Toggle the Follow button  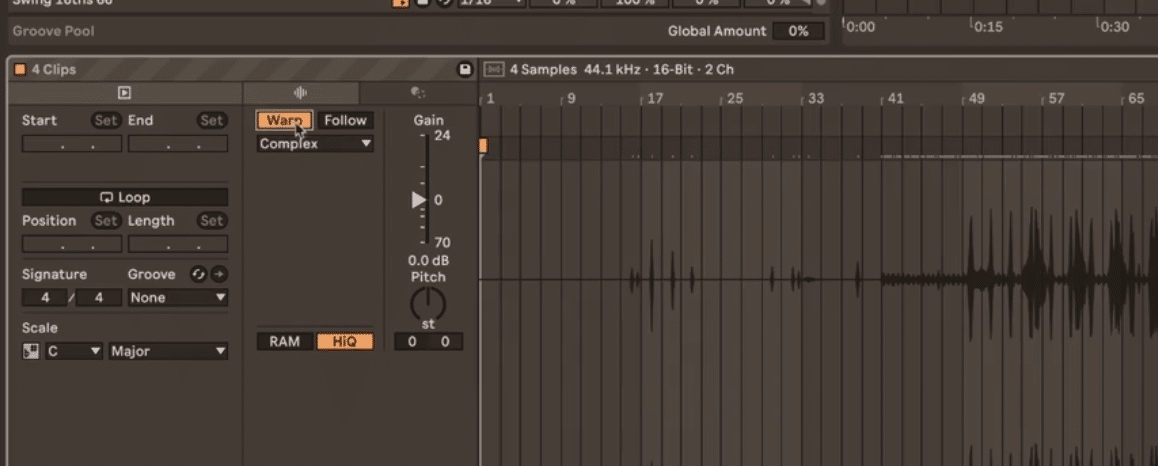tap(346, 120)
